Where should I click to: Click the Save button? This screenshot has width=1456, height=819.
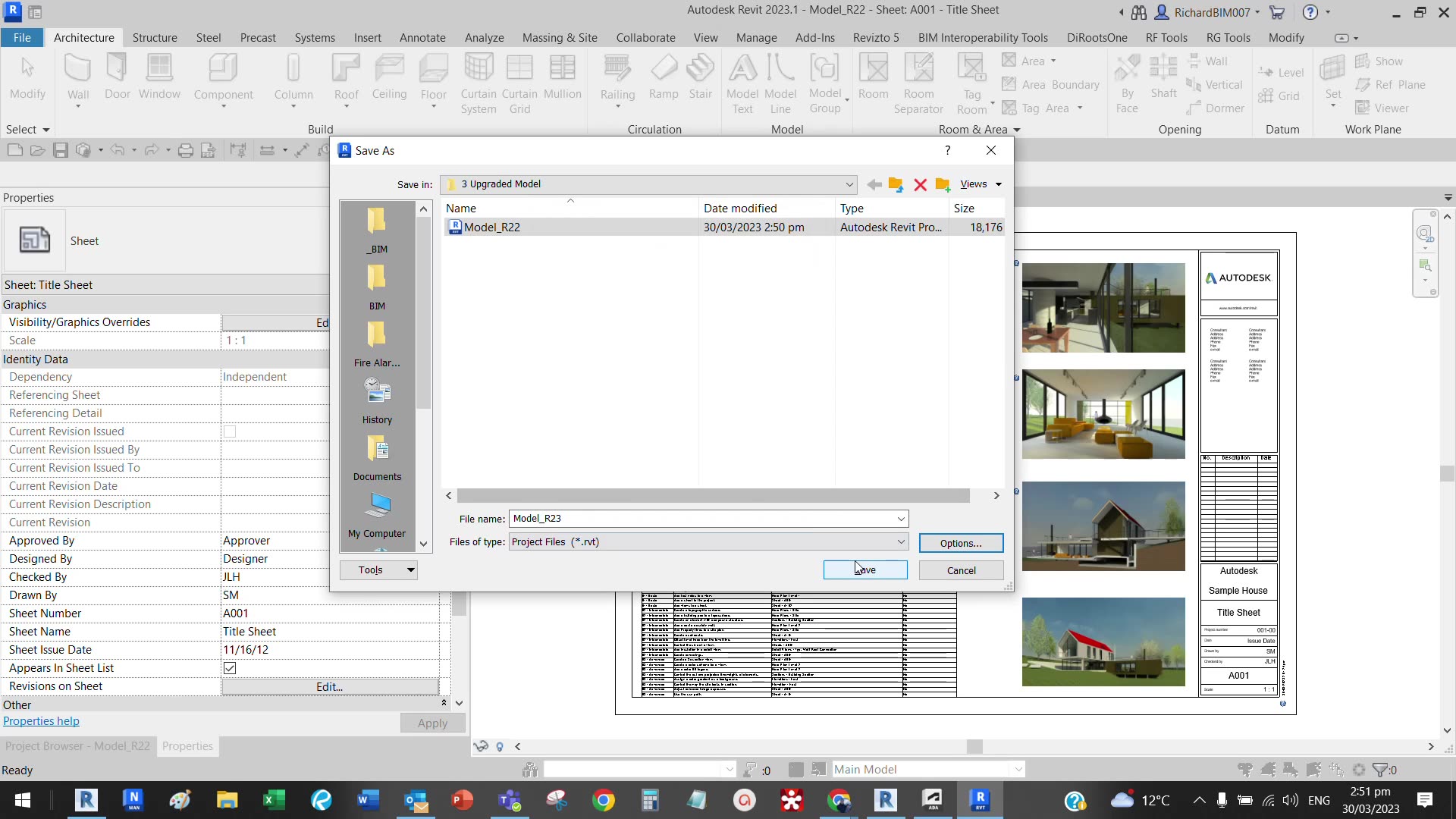coord(864,570)
